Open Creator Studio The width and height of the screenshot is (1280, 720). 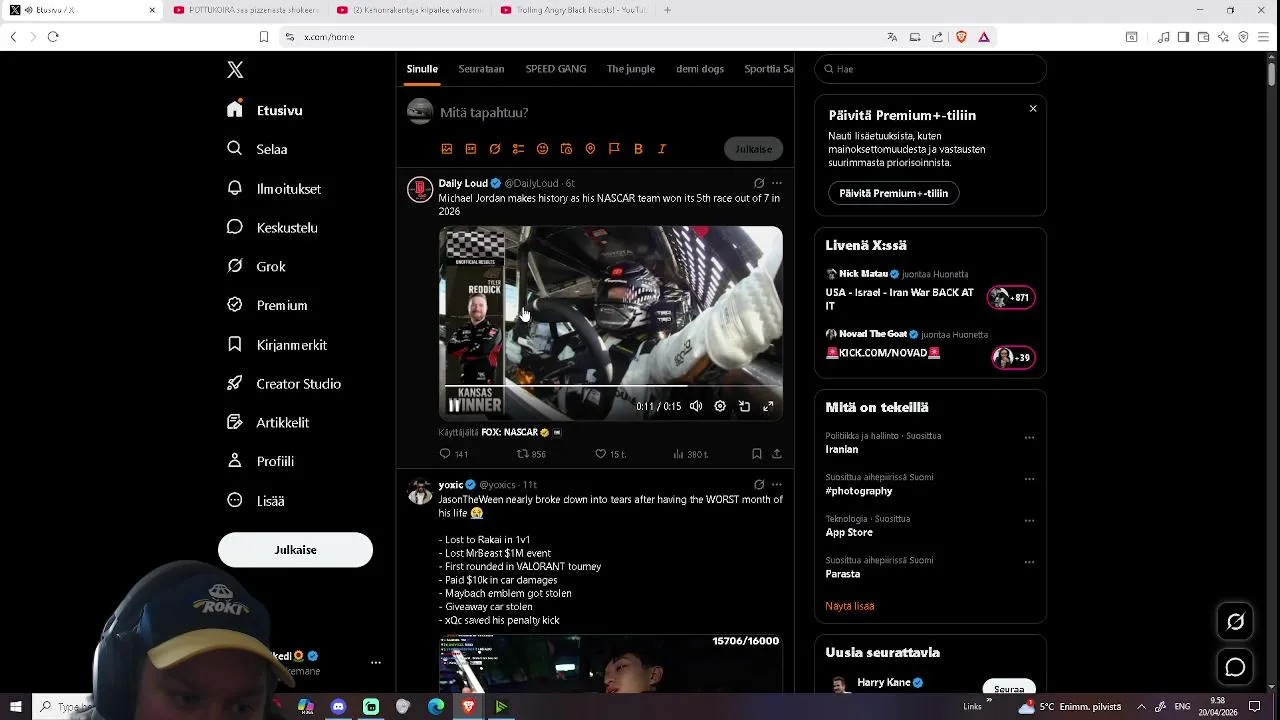tap(284, 383)
